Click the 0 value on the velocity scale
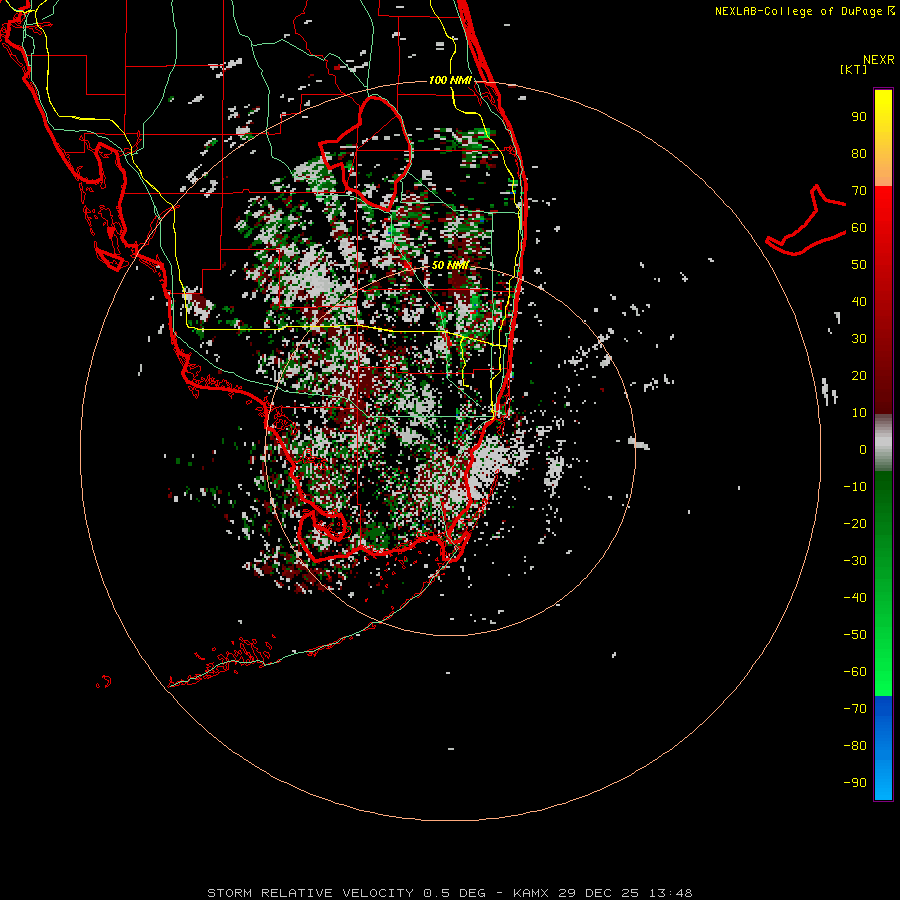 pyautogui.click(x=863, y=450)
